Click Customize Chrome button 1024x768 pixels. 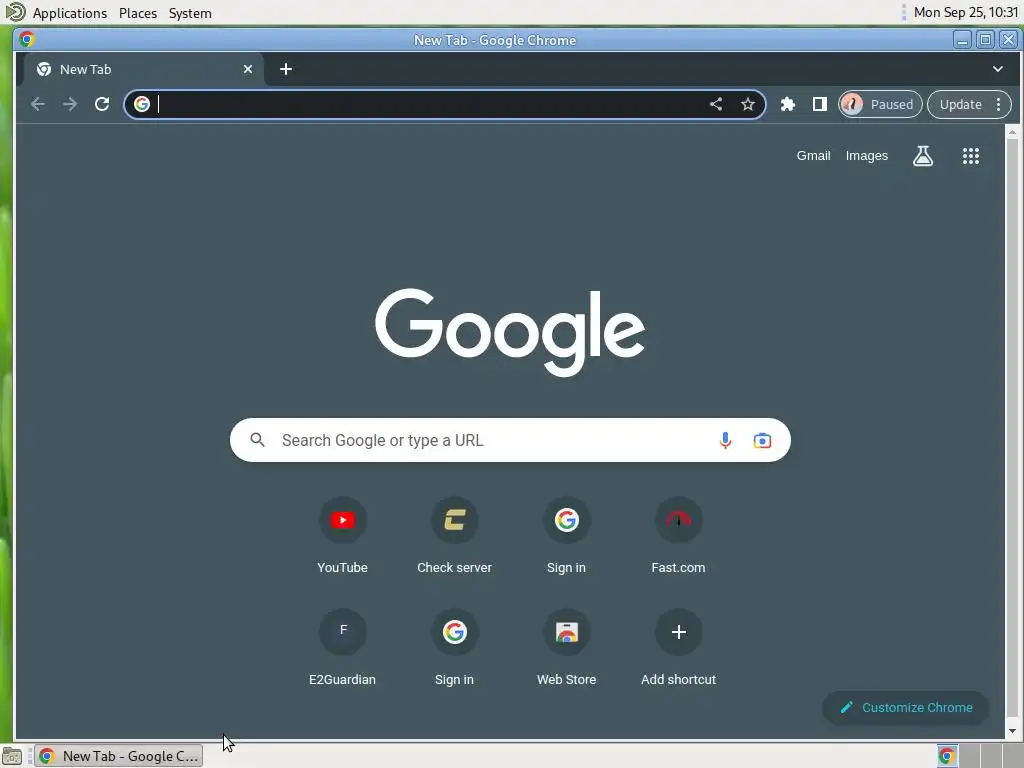906,708
